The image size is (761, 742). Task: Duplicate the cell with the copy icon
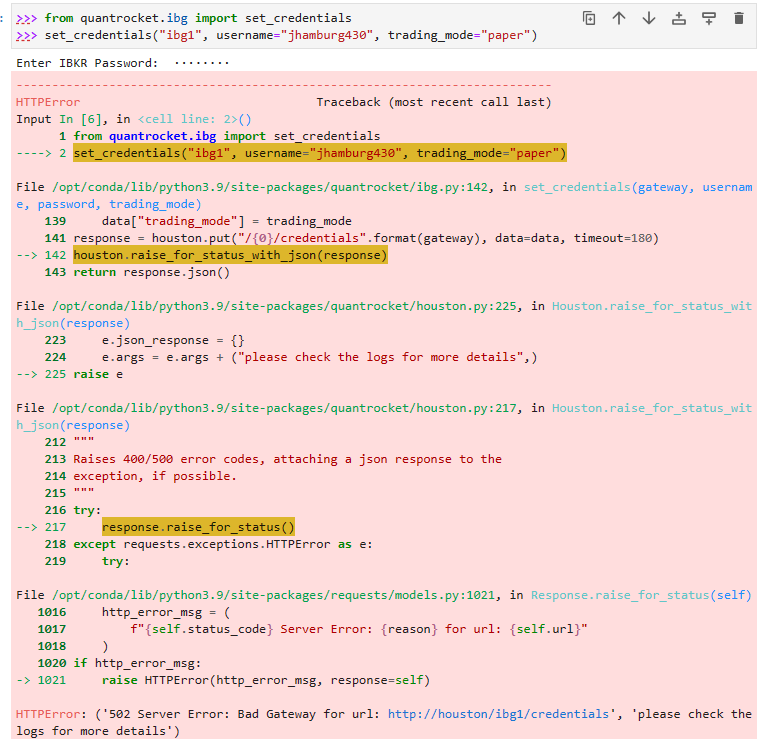(x=589, y=18)
